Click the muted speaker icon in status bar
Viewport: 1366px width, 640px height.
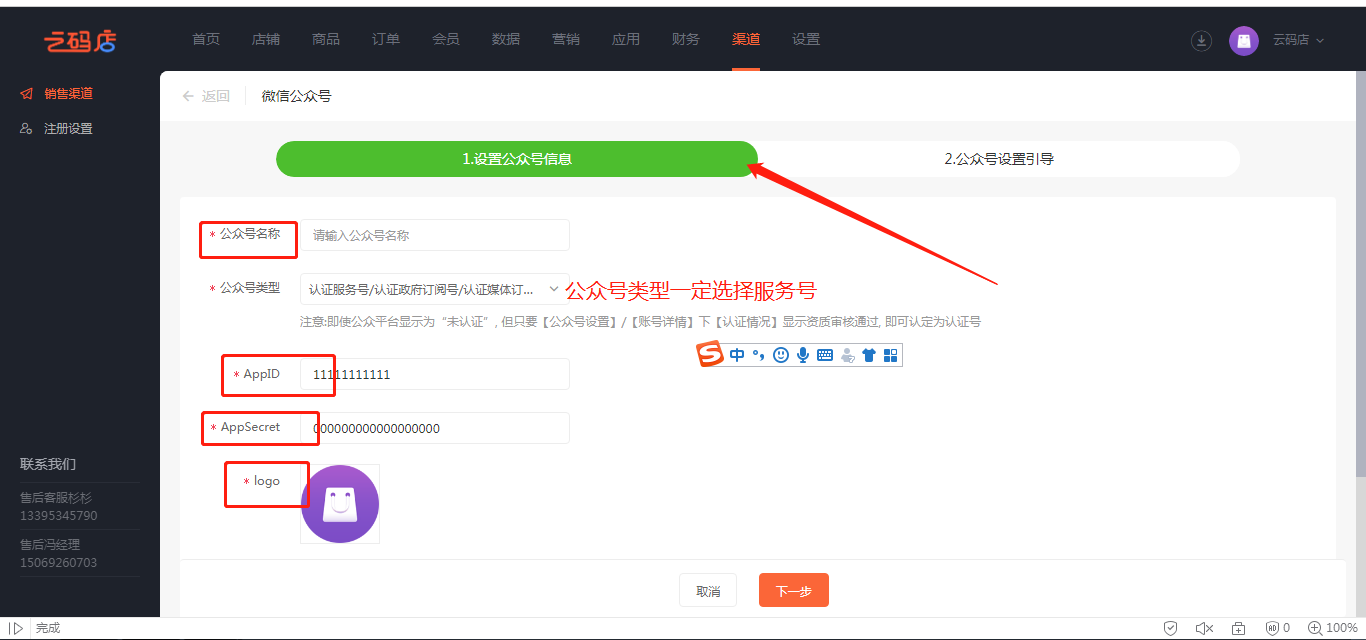1204,628
